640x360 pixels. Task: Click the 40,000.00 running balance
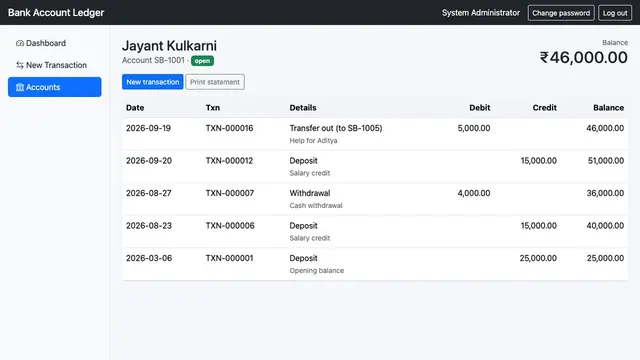pyautogui.click(x=605, y=226)
